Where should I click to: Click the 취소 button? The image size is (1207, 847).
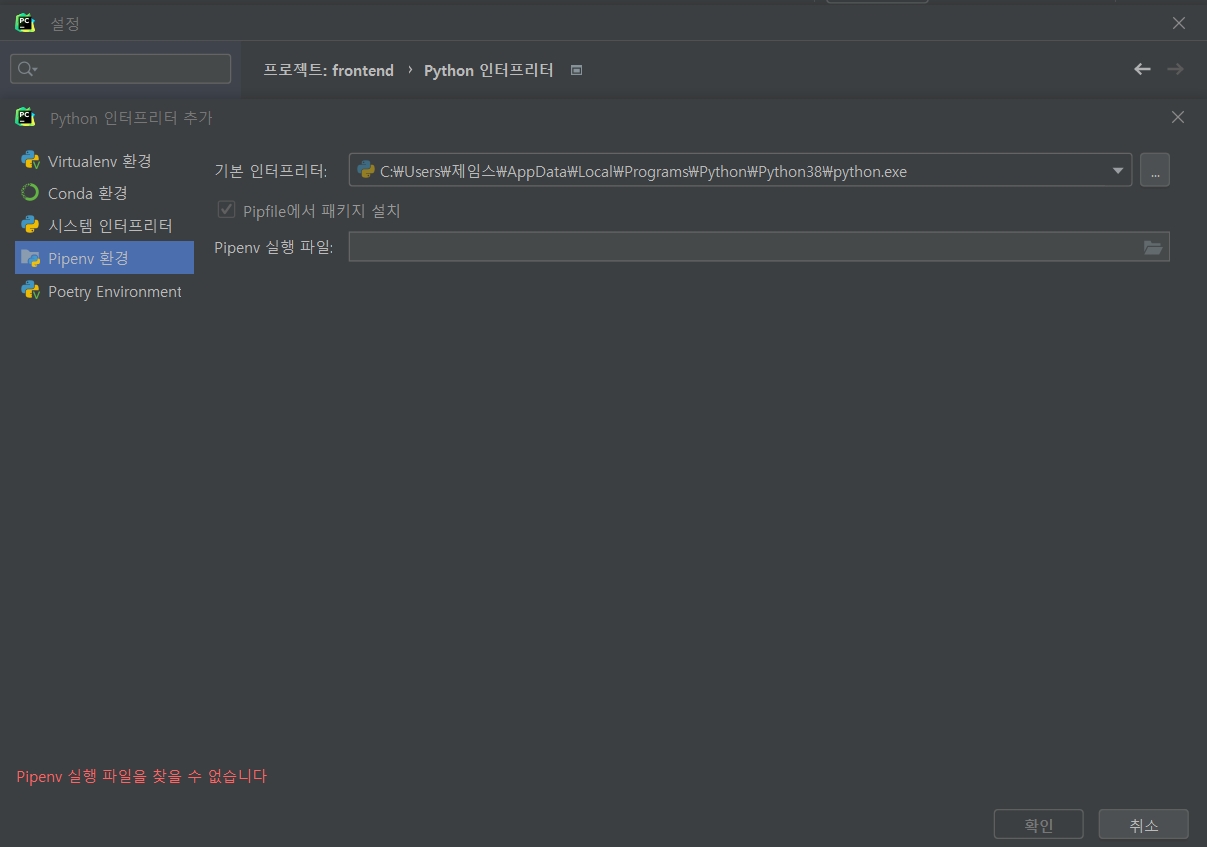(1143, 825)
